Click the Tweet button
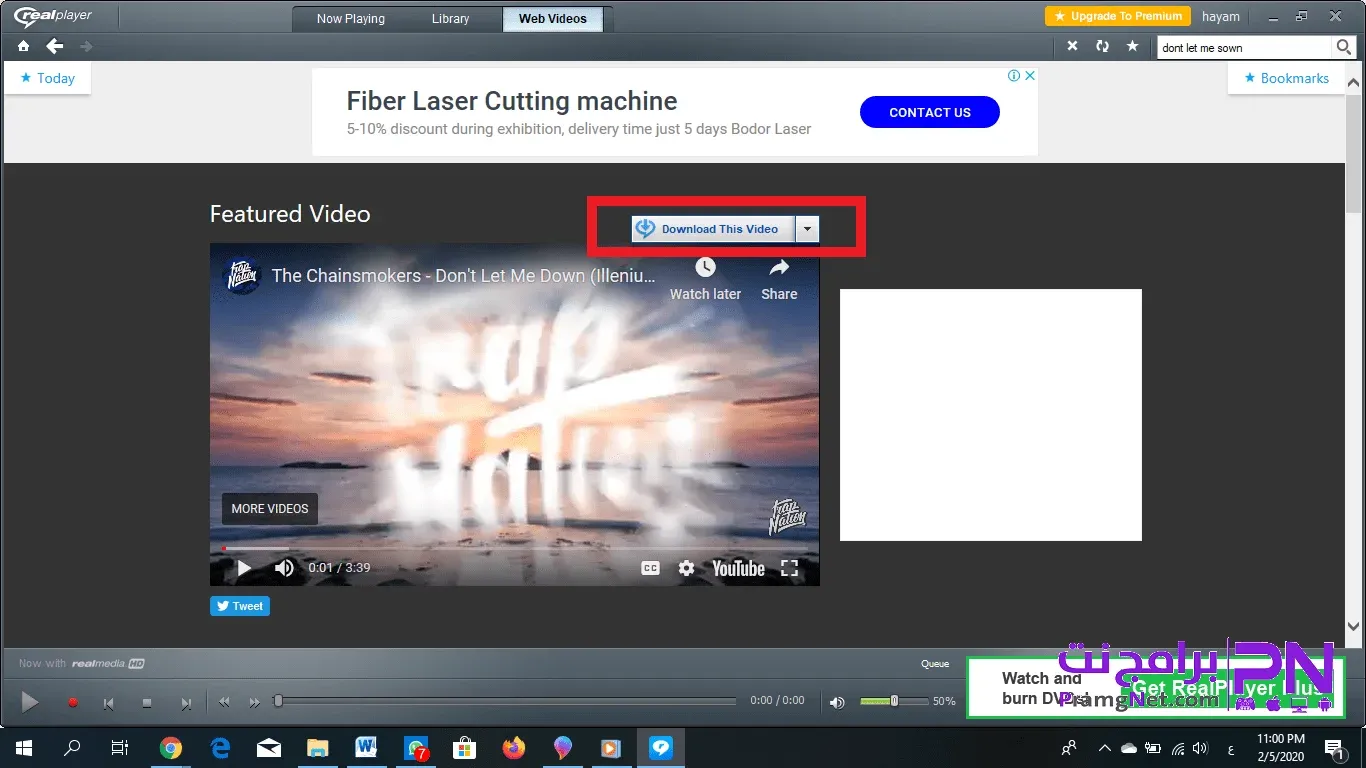The width and height of the screenshot is (1366, 768). tap(240, 606)
